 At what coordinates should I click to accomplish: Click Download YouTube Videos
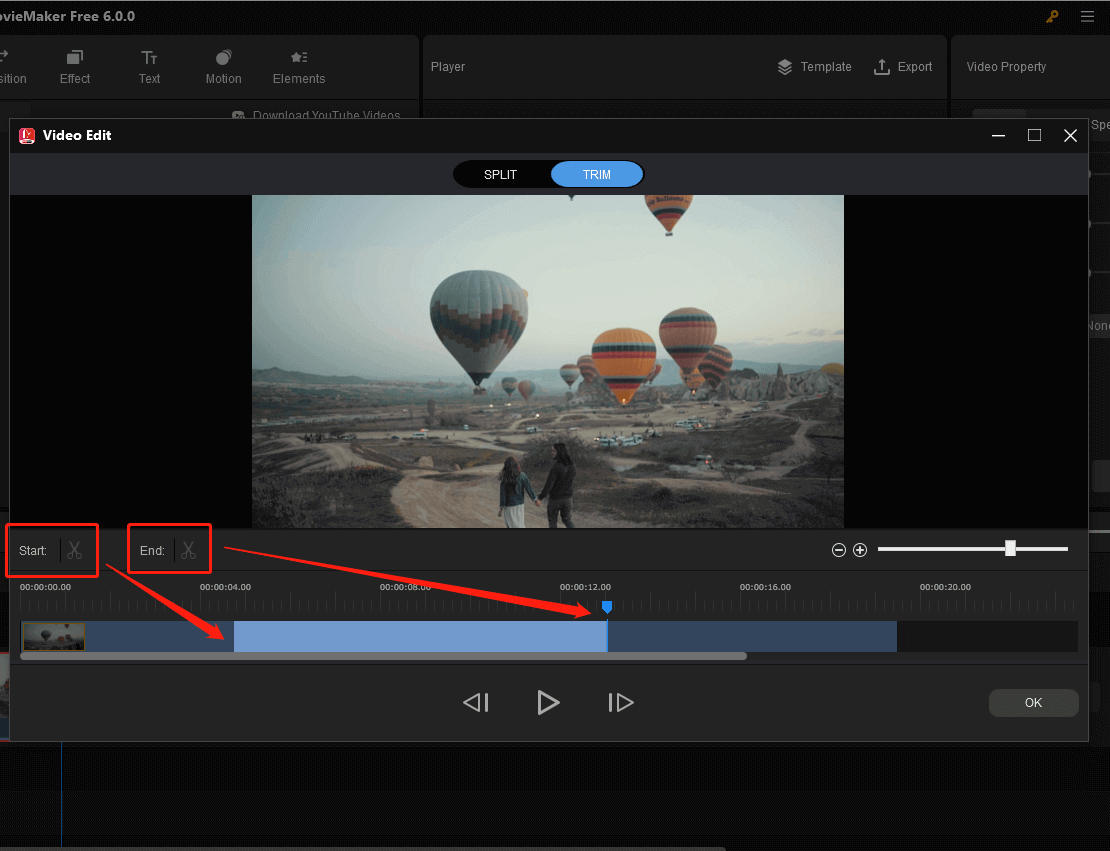click(x=317, y=115)
